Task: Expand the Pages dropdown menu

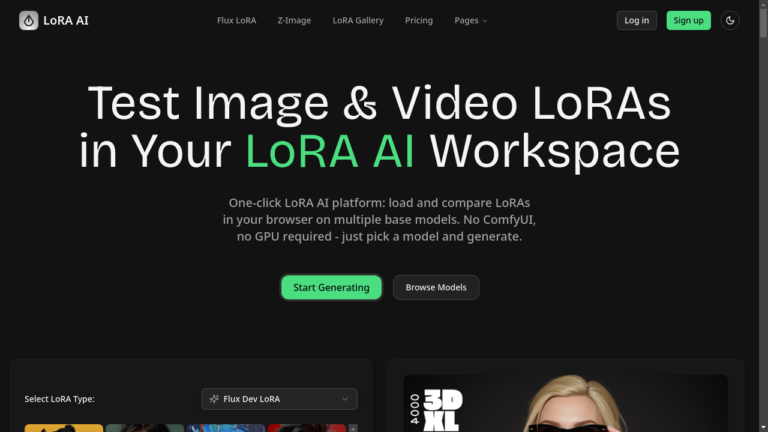Action: coord(471,21)
